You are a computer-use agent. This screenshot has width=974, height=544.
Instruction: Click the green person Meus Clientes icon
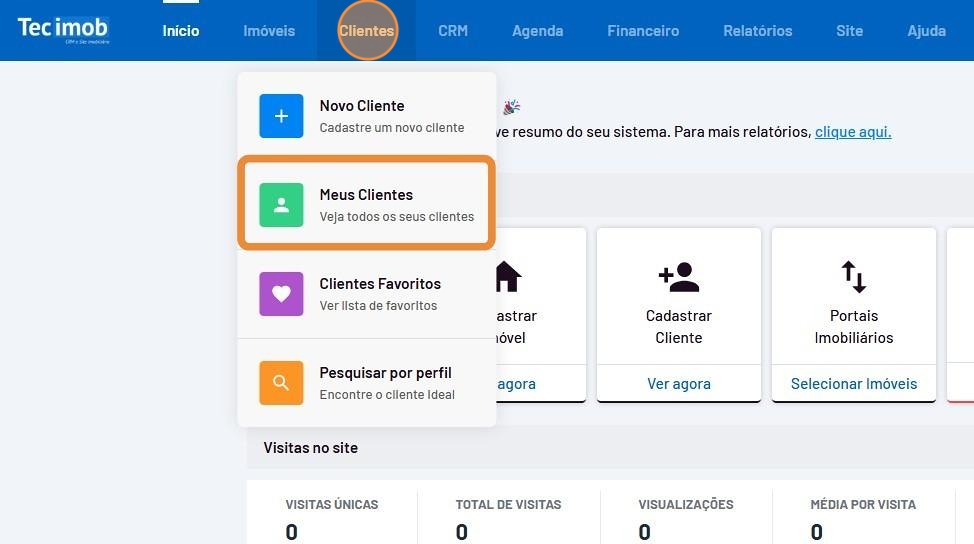coord(281,205)
